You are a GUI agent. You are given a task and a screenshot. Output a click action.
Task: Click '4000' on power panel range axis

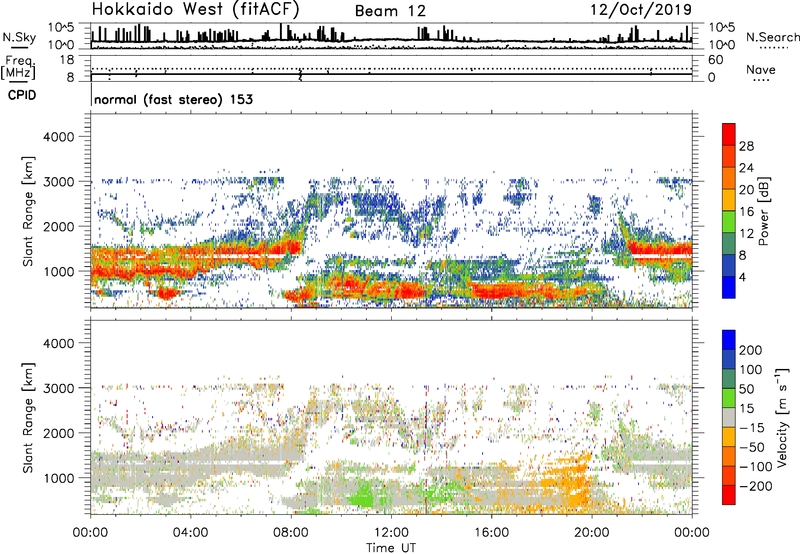pos(58,137)
